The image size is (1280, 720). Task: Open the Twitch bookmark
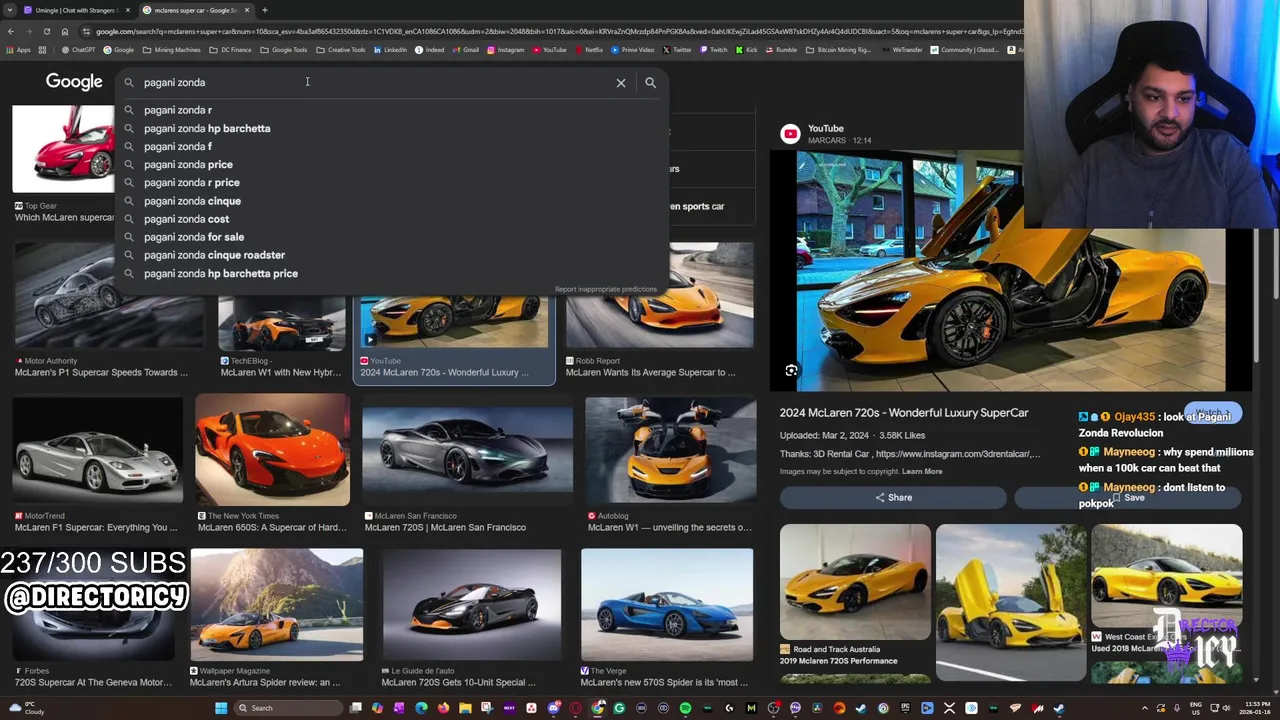point(715,50)
